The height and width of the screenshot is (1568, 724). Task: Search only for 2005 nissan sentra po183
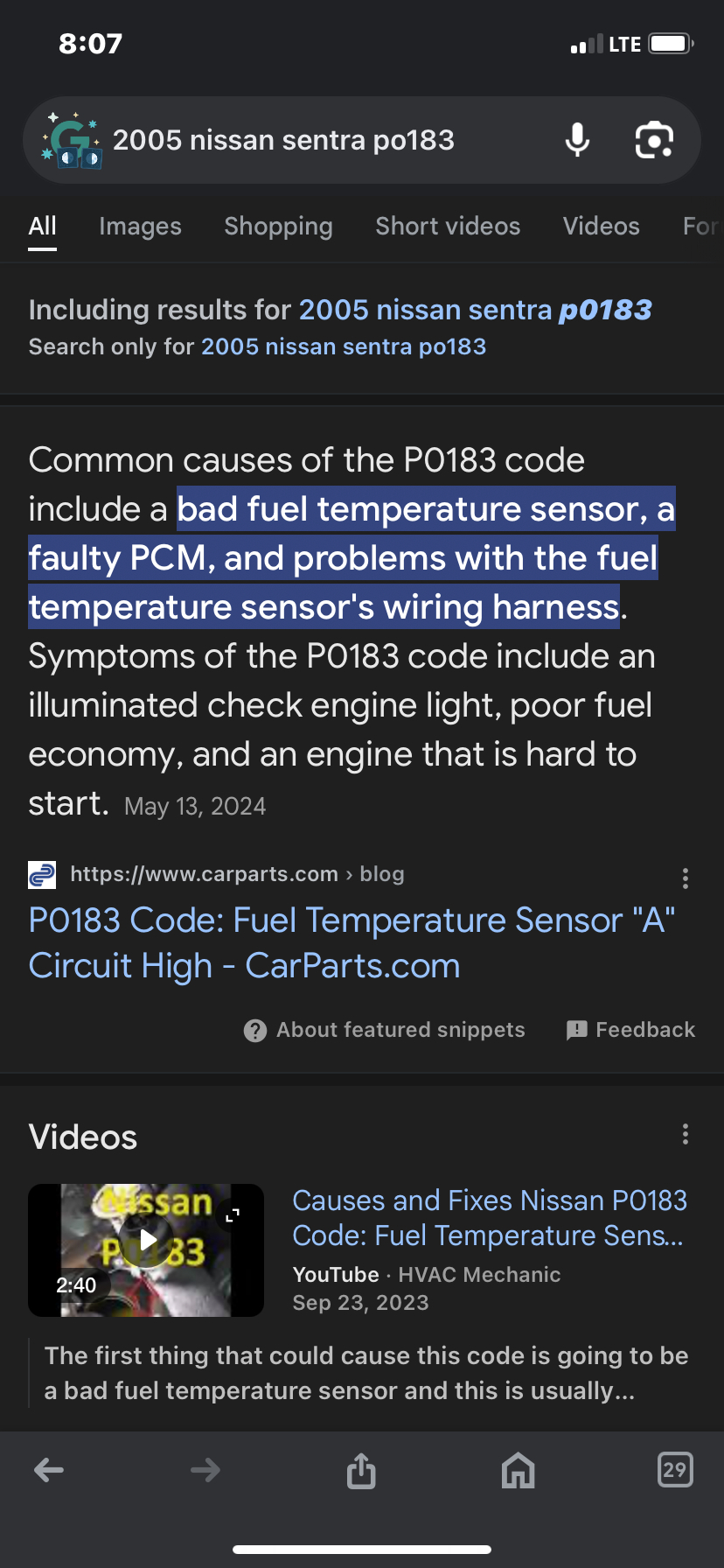[x=344, y=347]
